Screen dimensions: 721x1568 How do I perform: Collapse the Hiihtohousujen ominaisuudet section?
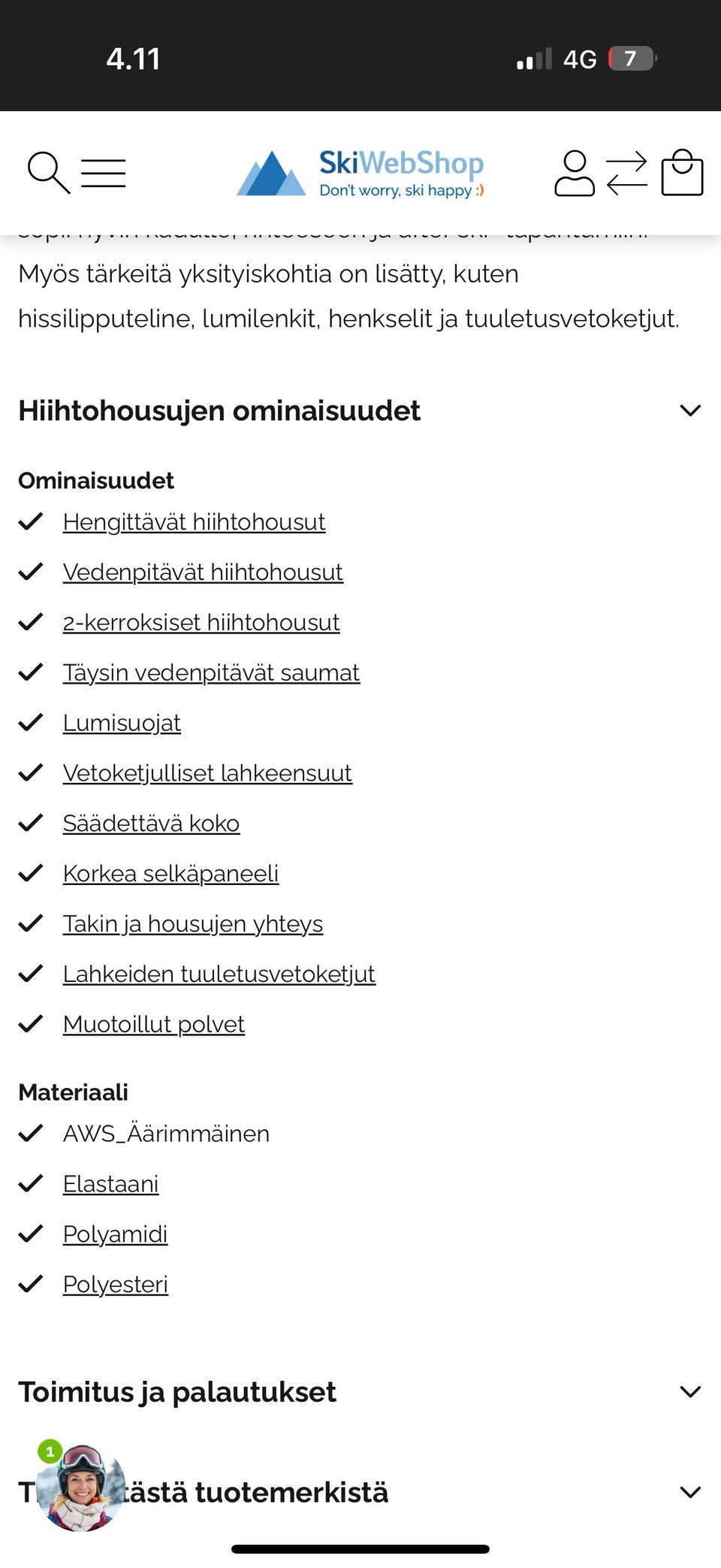[689, 410]
